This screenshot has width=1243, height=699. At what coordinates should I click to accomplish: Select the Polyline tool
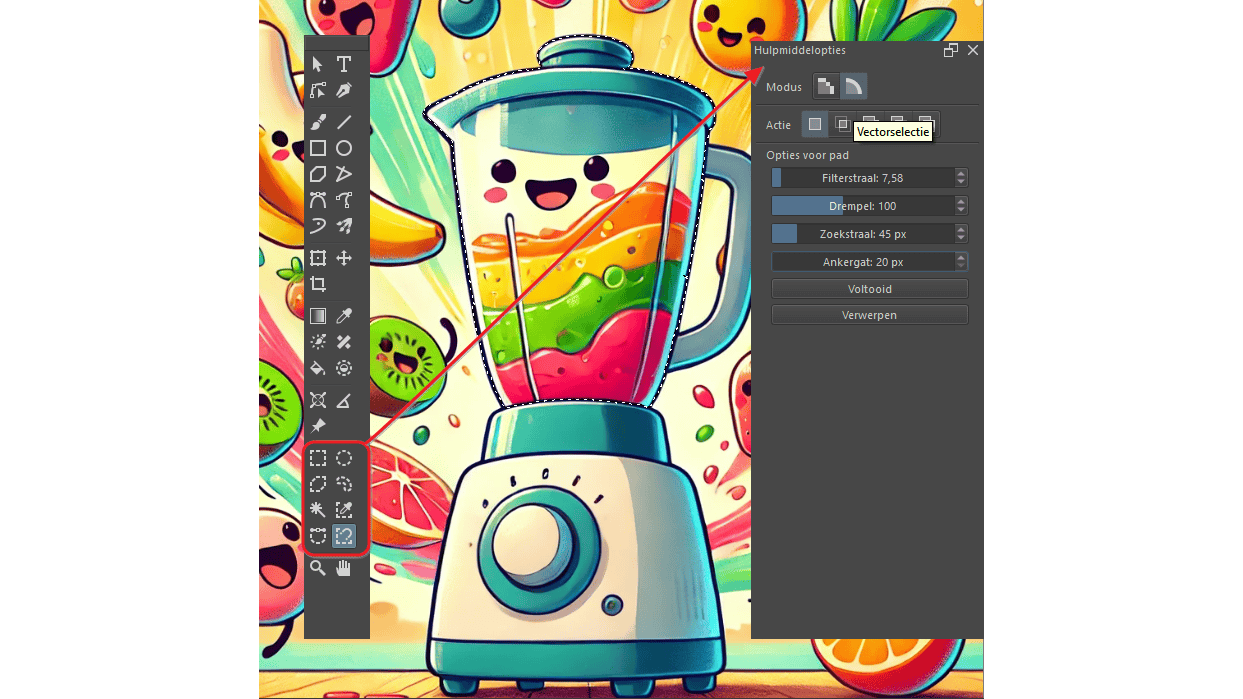[x=344, y=174]
